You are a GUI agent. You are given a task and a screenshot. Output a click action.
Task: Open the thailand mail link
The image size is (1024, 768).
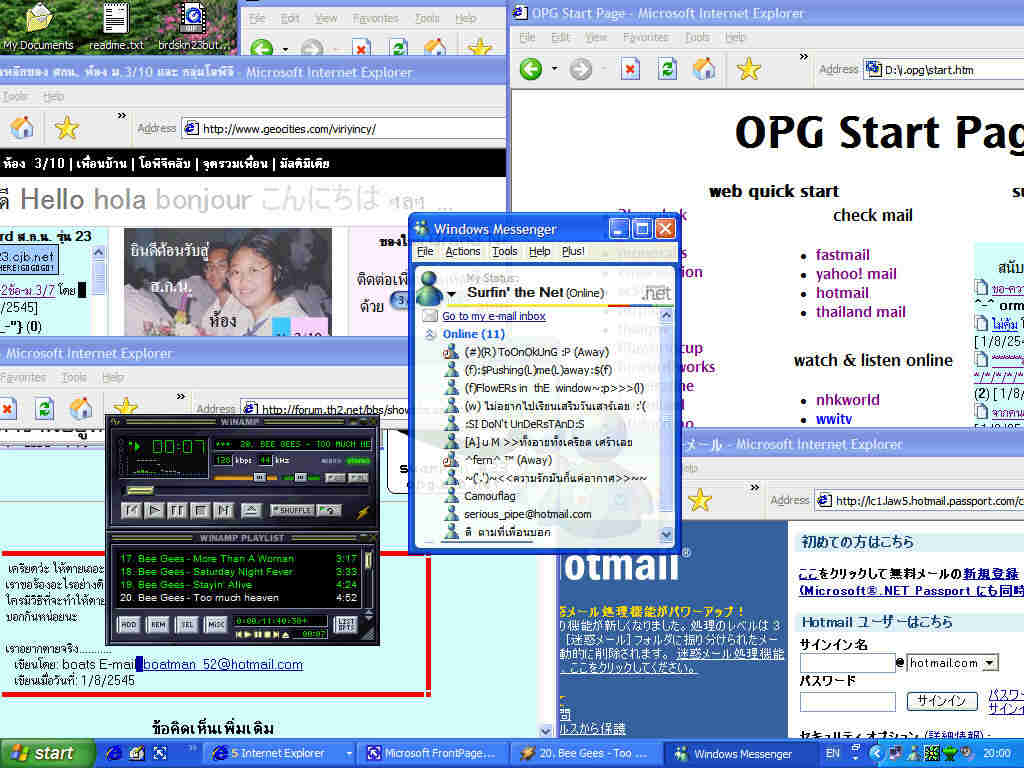click(861, 312)
